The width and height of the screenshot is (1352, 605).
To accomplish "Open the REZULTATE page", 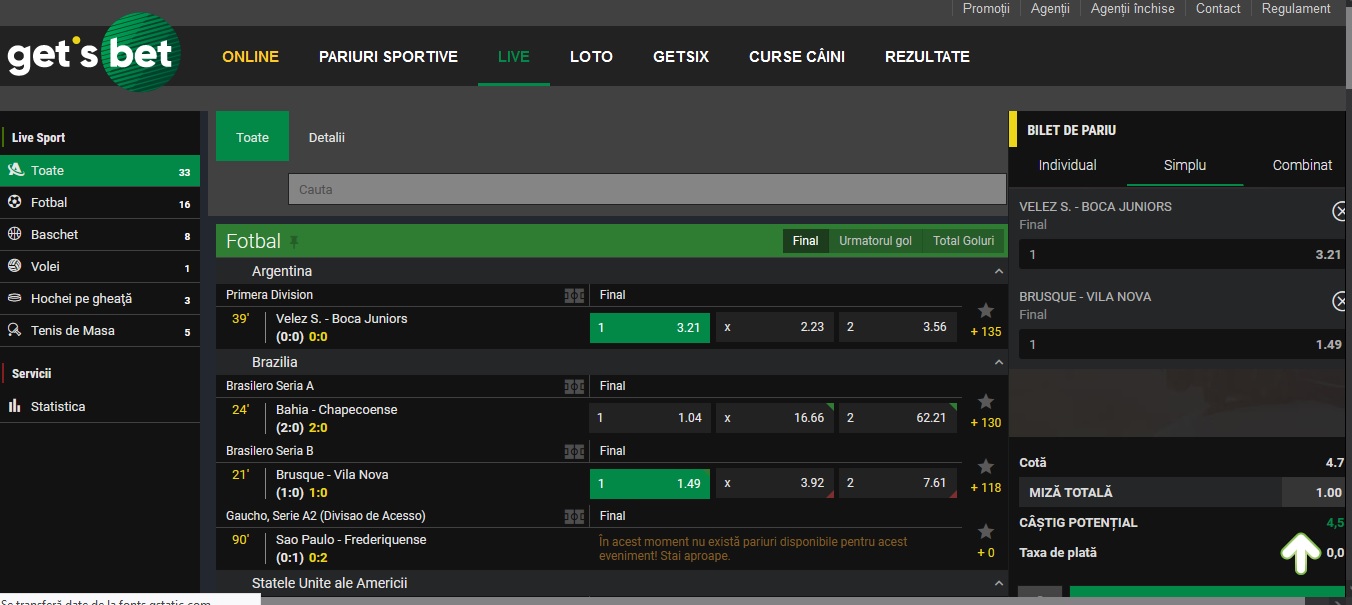I will (927, 57).
